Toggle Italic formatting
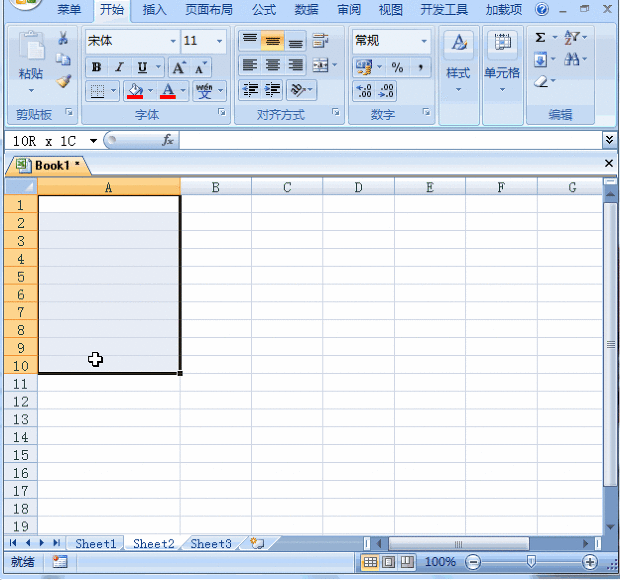The image size is (620, 580). 119,67
